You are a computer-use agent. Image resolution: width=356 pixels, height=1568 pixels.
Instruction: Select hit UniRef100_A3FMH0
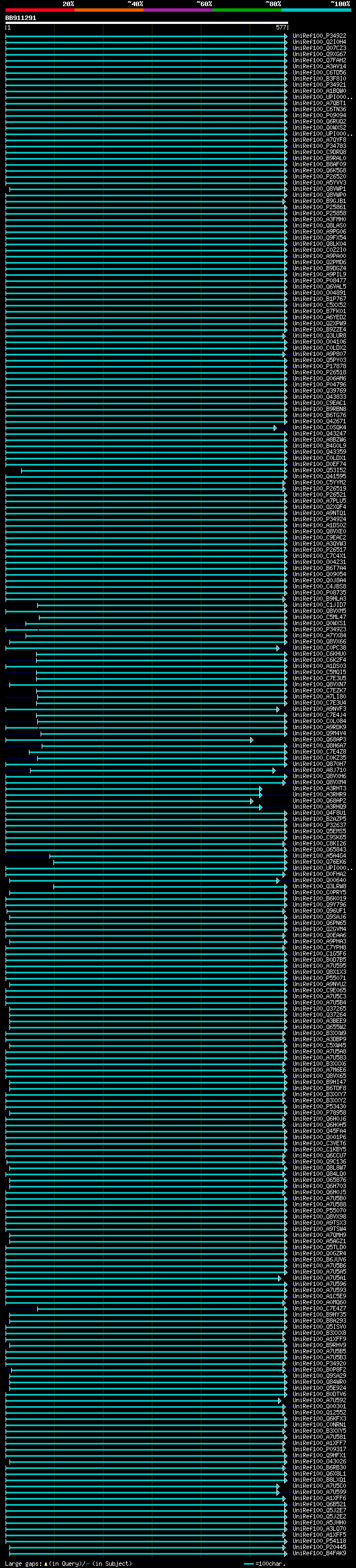[319, 219]
